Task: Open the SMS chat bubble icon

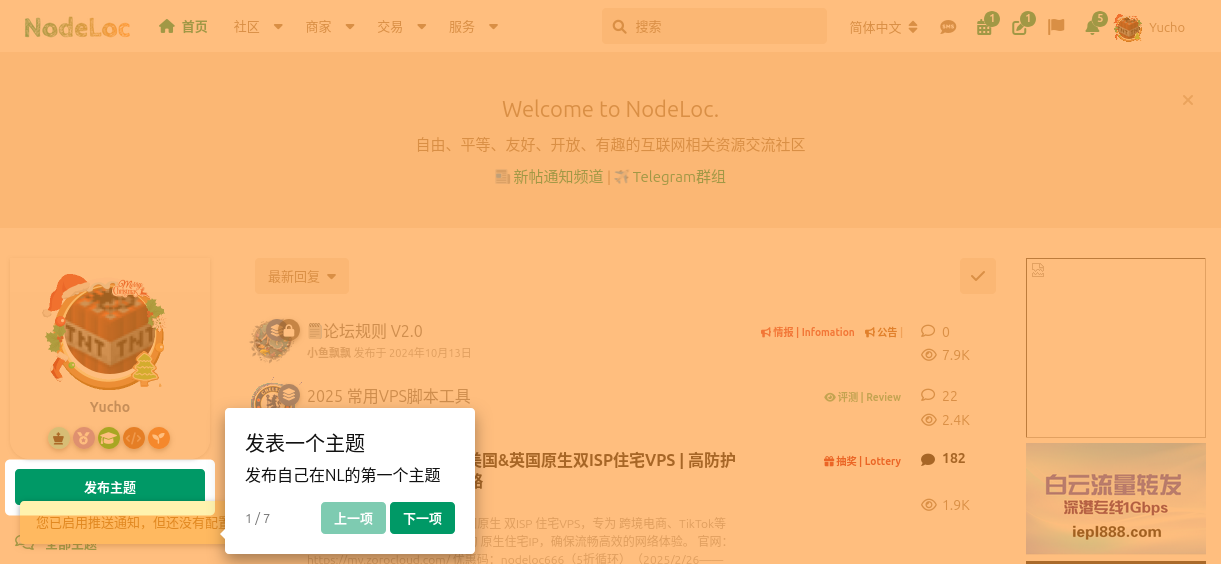Action: 948,28
